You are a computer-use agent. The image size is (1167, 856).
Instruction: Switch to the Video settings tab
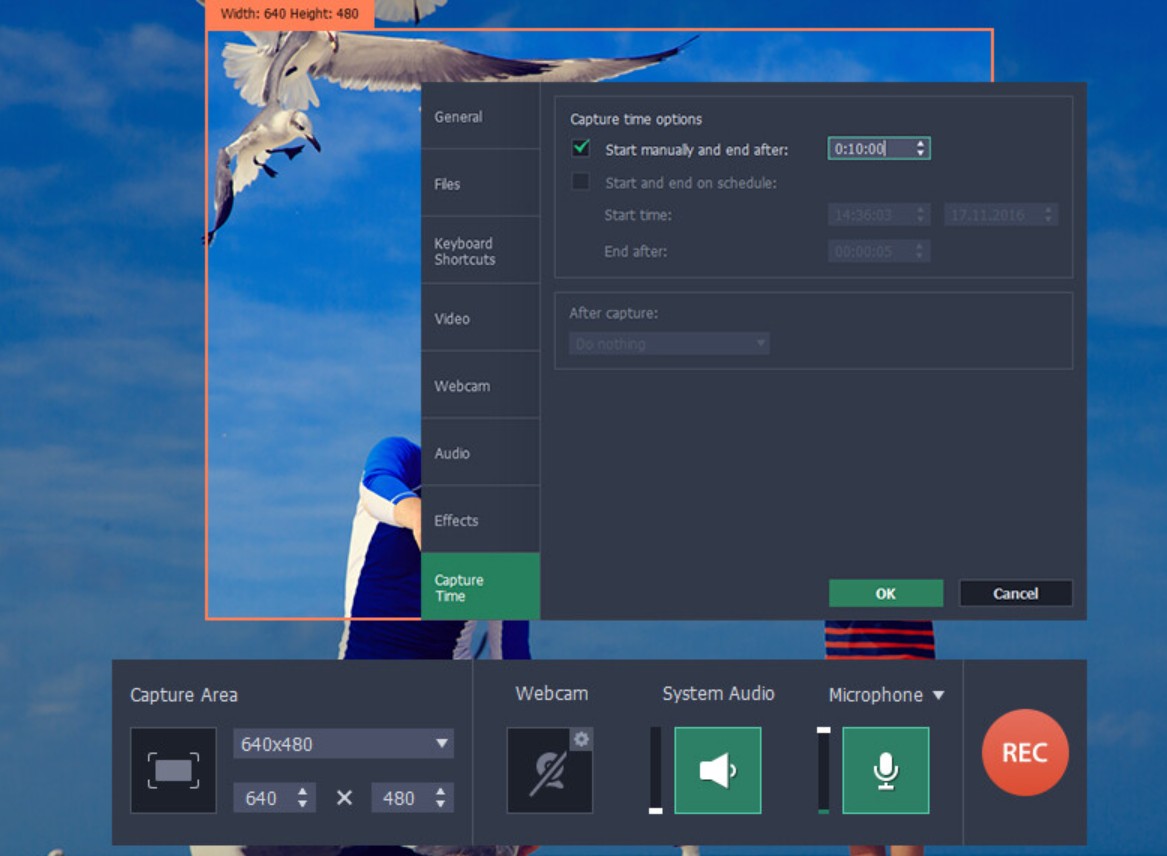(x=480, y=318)
